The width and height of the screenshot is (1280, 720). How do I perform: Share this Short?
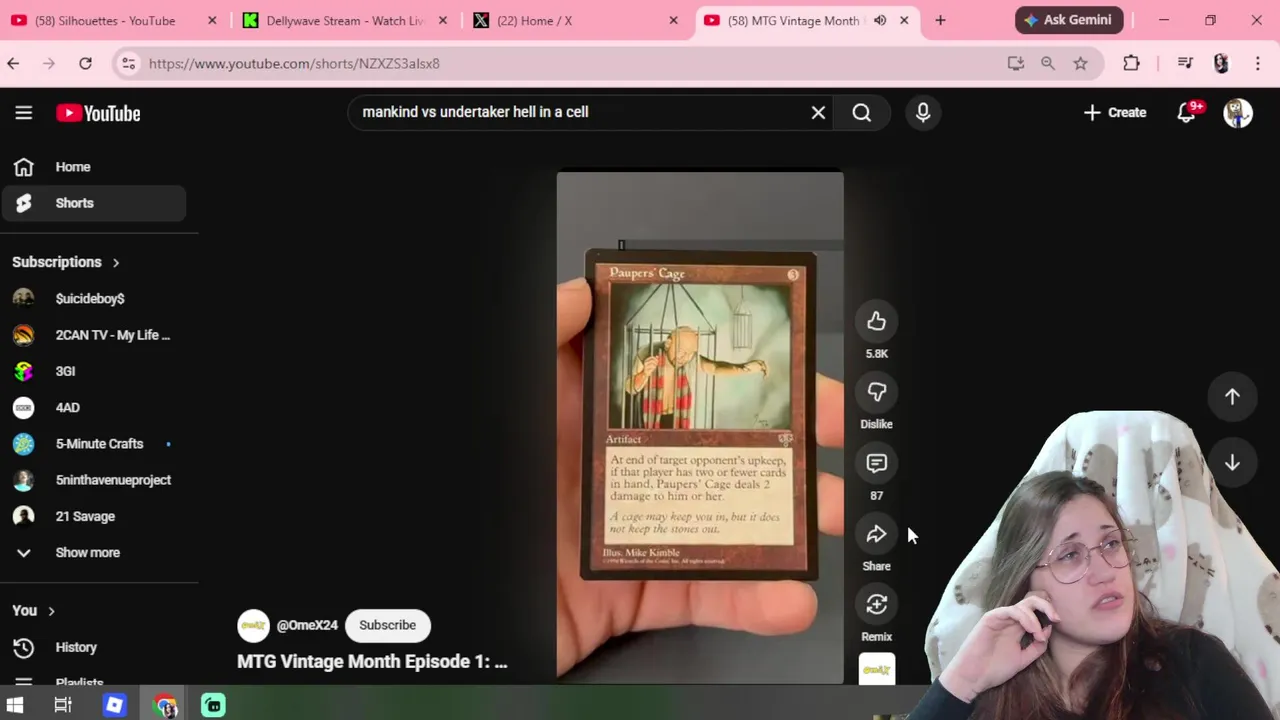pyautogui.click(x=876, y=534)
